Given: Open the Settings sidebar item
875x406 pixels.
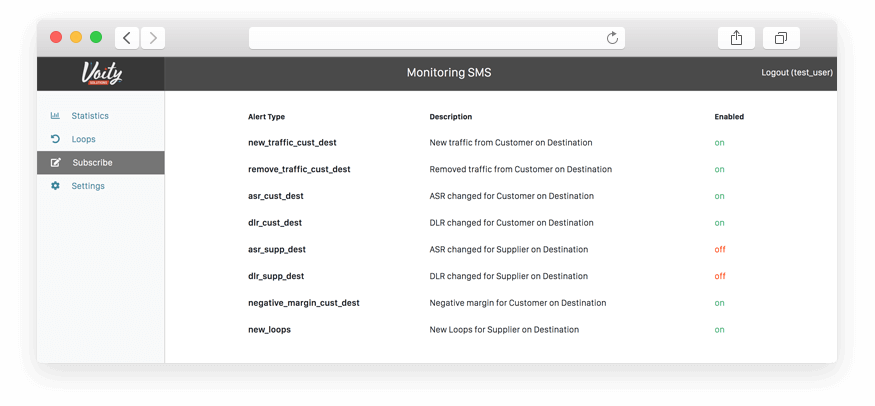Looking at the screenshot, I should pos(88,186).
